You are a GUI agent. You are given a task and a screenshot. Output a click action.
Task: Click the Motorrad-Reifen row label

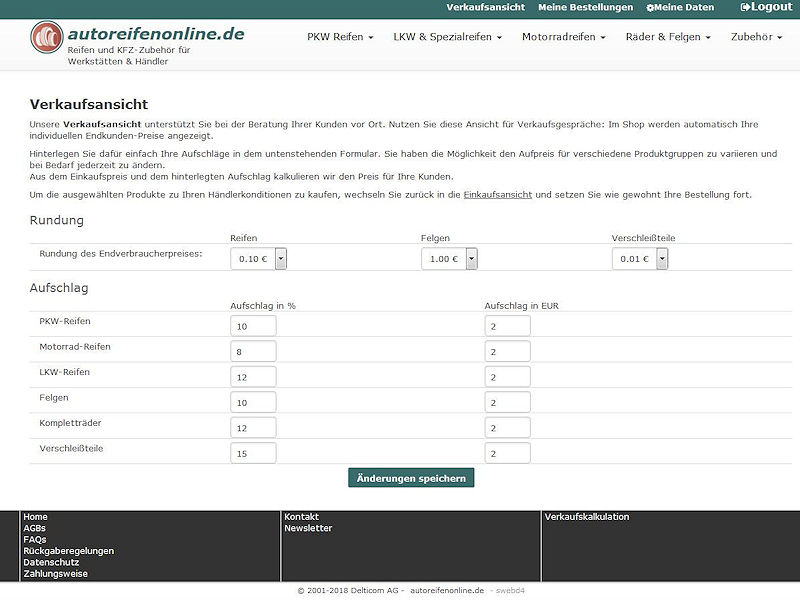[x=75, y=346]
